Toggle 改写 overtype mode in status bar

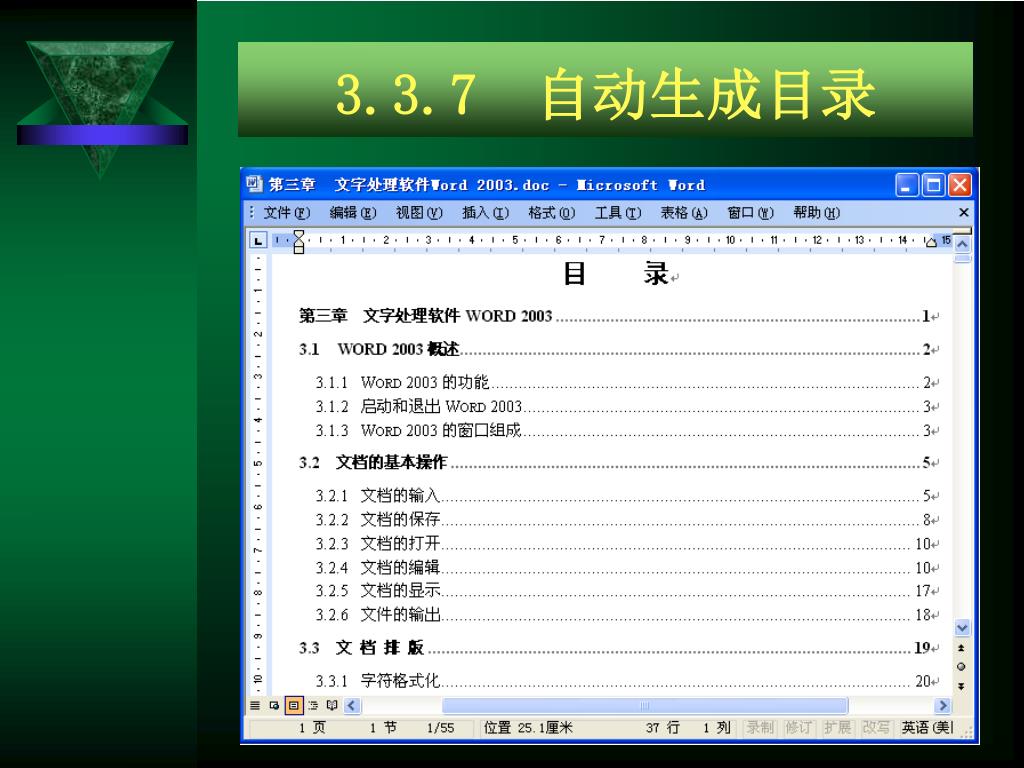coord(876,728)
